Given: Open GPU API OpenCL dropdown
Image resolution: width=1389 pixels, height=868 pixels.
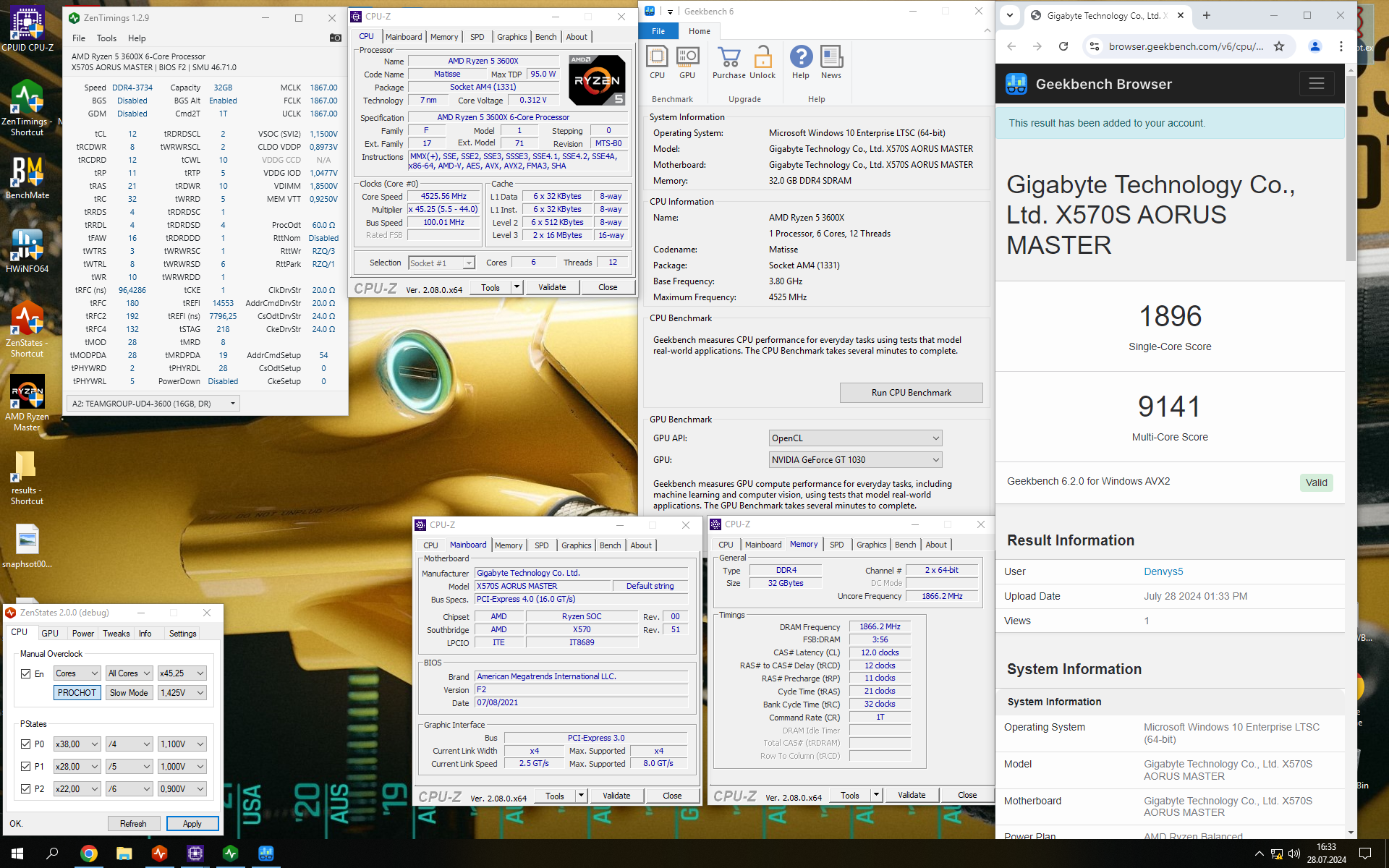Looking at the screenshot, I should pyautogui.click(x=855, y=438).
